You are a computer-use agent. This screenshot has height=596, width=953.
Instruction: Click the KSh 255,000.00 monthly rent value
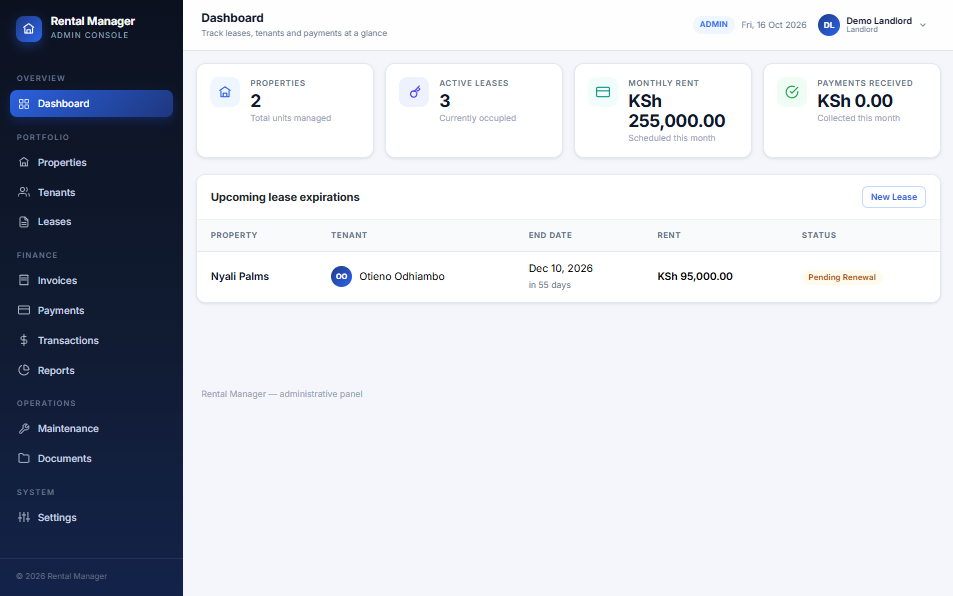[x=676, y=111]
